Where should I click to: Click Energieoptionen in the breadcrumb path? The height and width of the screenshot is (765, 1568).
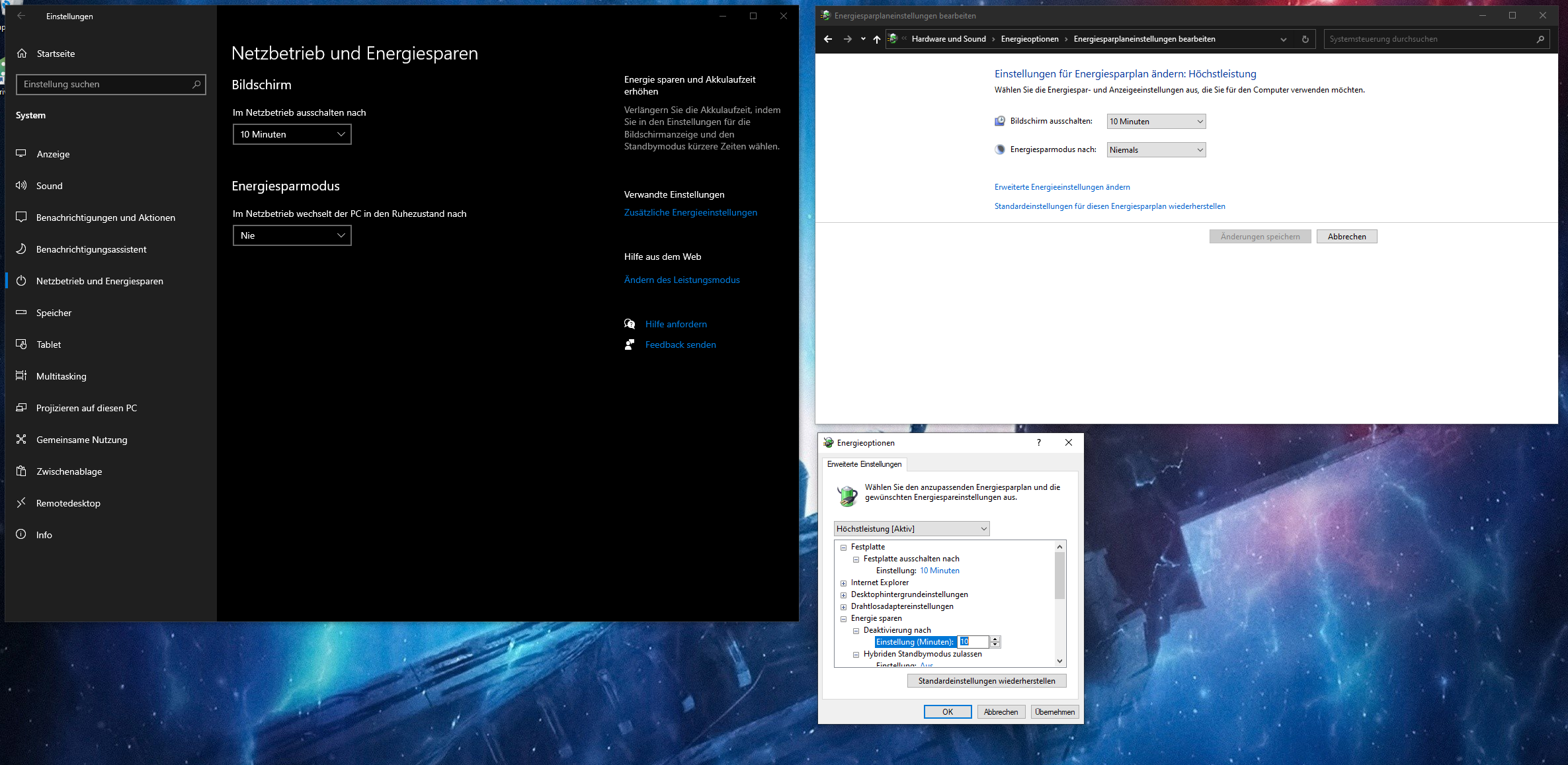[x=1029, y=39]
